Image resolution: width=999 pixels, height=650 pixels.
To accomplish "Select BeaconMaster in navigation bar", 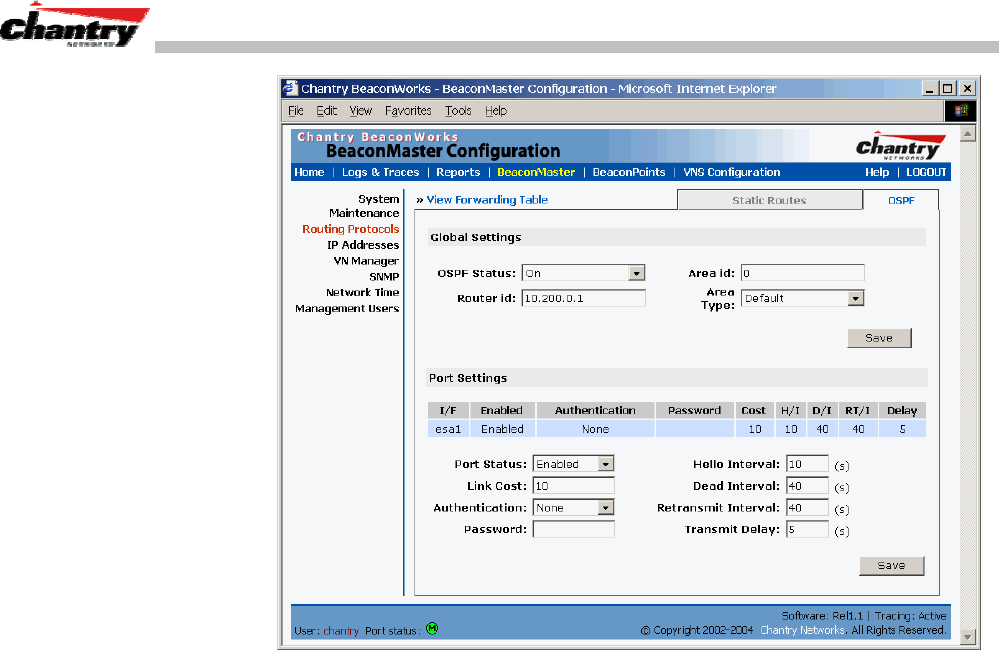I will click(536, 172).
